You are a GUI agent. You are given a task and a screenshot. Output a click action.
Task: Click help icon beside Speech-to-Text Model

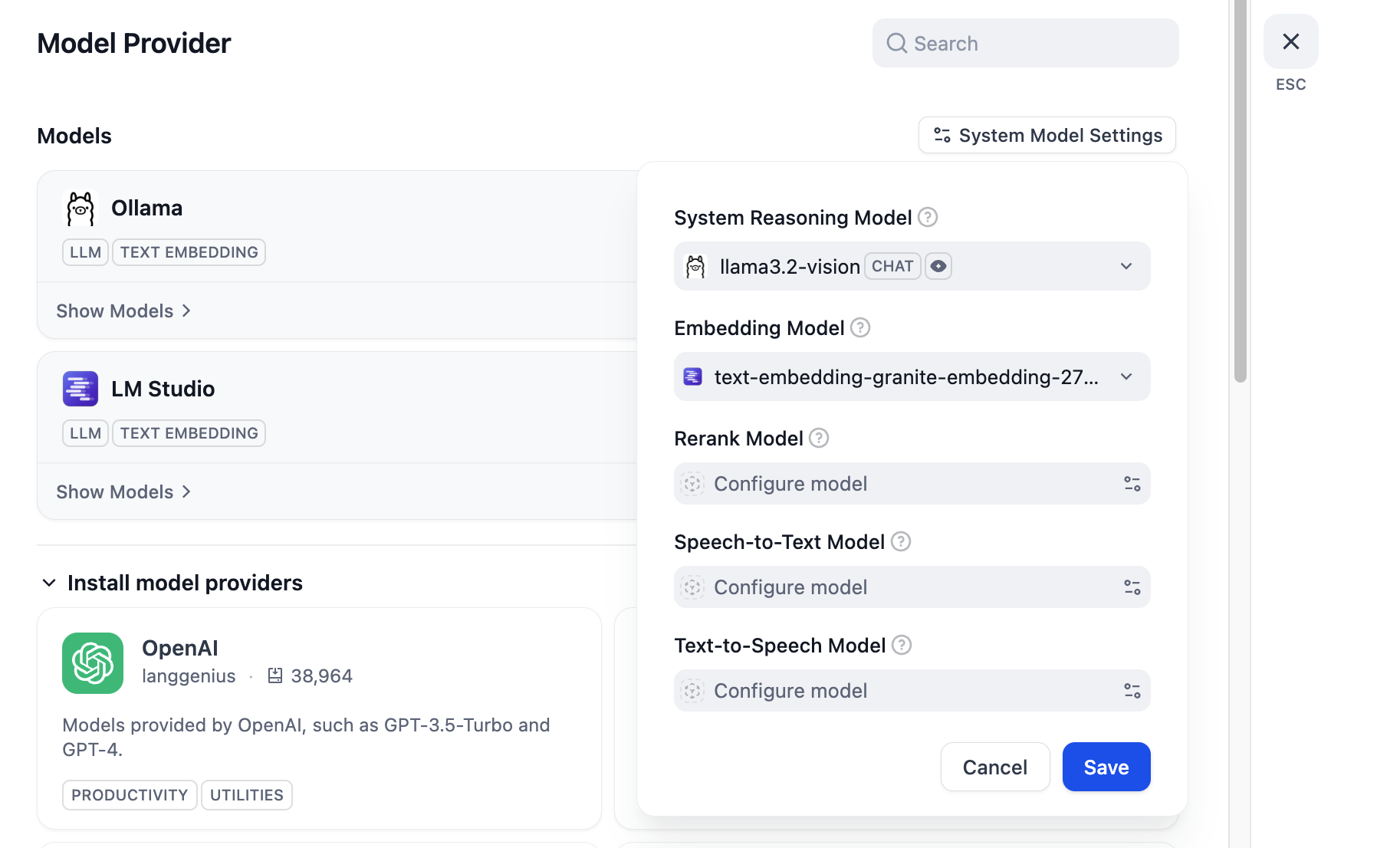[x=901, y=542]
